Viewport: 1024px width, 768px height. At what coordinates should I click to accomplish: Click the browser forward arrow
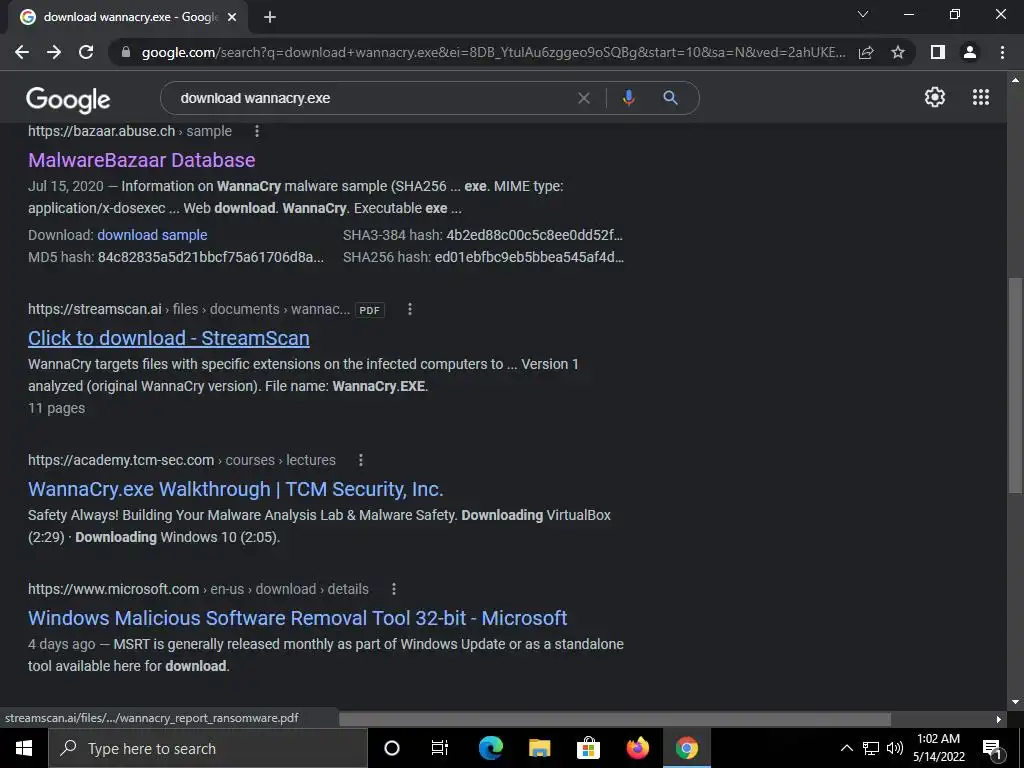point(54,52)
